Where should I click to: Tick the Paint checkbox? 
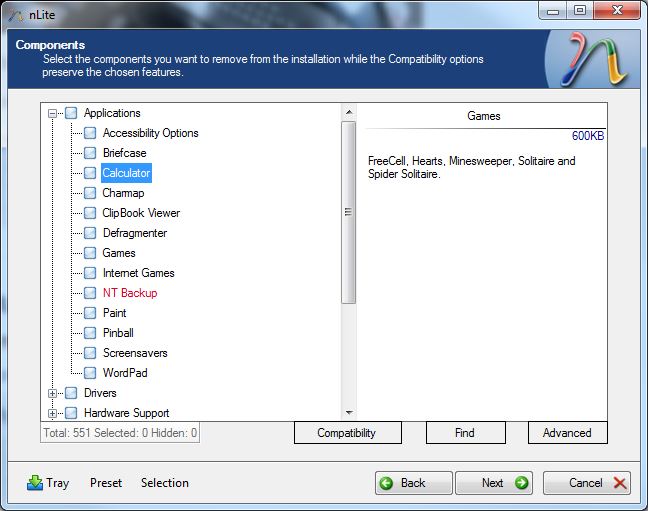coord(90,313)
